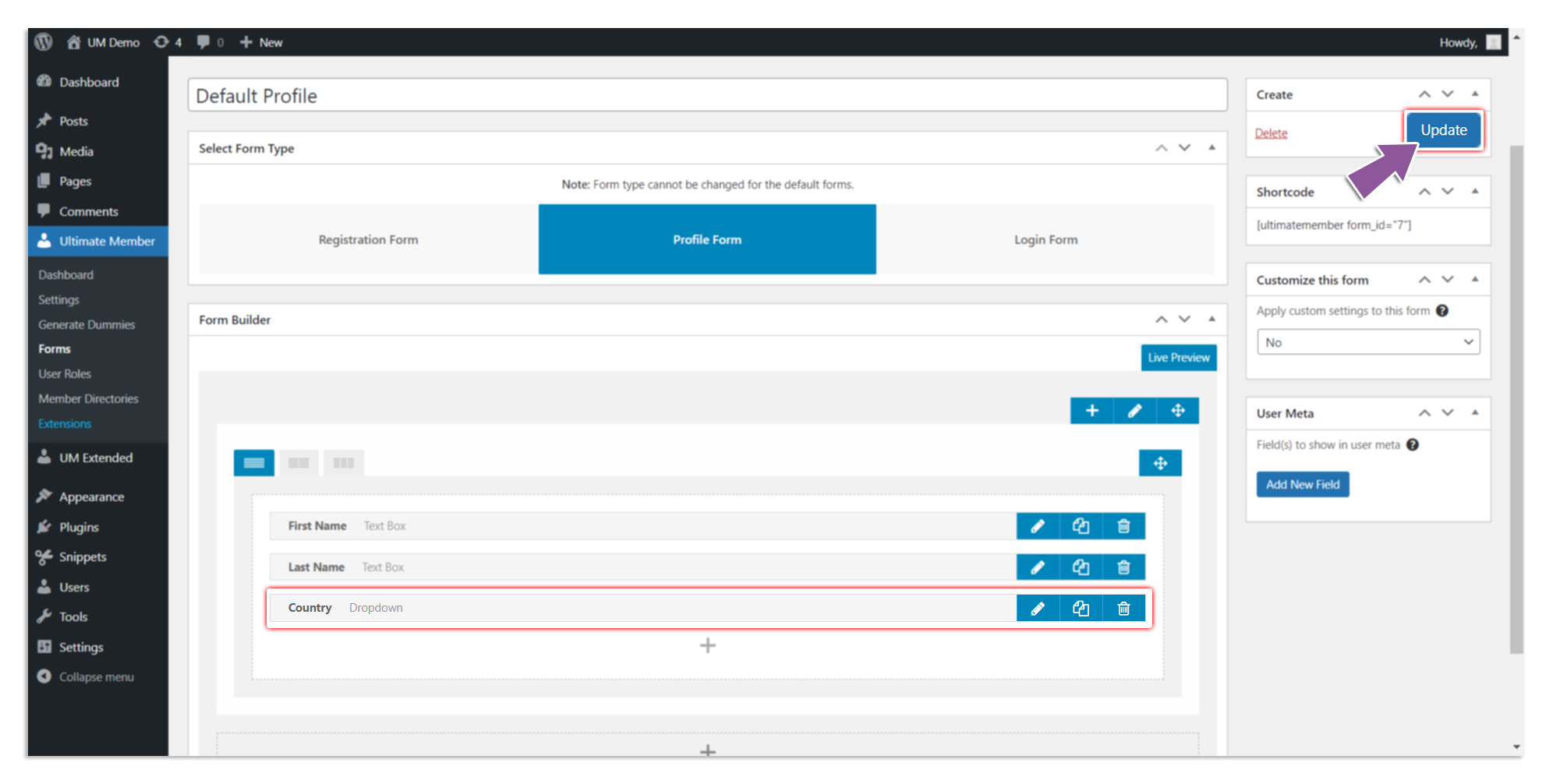1553x784 pixels.
Task: Open the WordPress logo menu
Action: (44, 42)
